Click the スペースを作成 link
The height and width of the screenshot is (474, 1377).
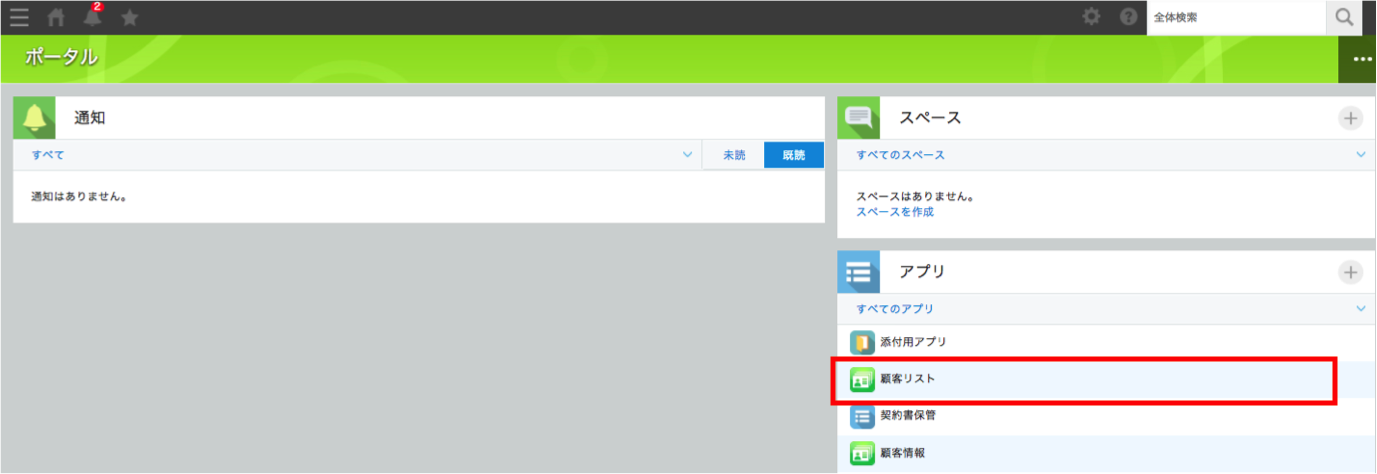[x=895, y=212]
